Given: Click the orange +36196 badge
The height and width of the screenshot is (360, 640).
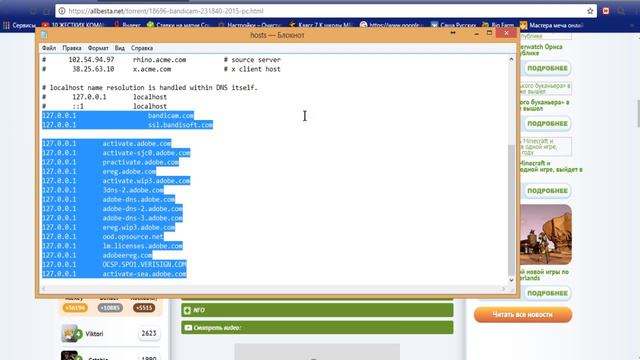Looking at the screenshot, I should pyautogui.click(x=75, y=308).
